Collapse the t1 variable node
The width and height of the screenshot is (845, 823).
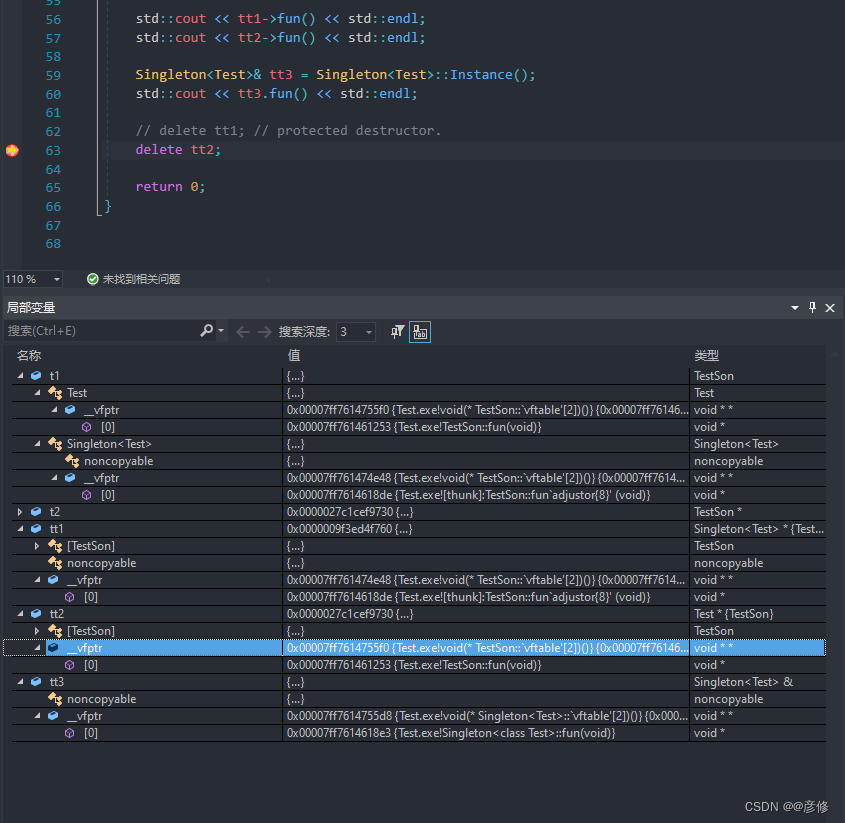[x=20, y=376]
